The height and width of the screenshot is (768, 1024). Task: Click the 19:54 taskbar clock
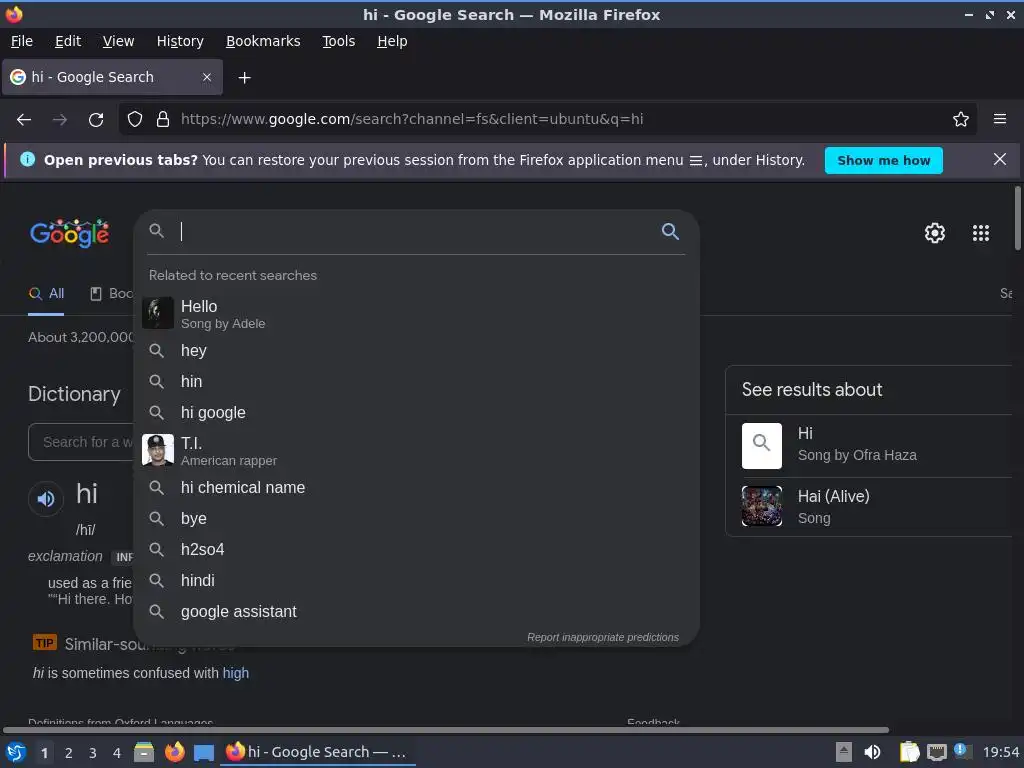click(1000, 752)
